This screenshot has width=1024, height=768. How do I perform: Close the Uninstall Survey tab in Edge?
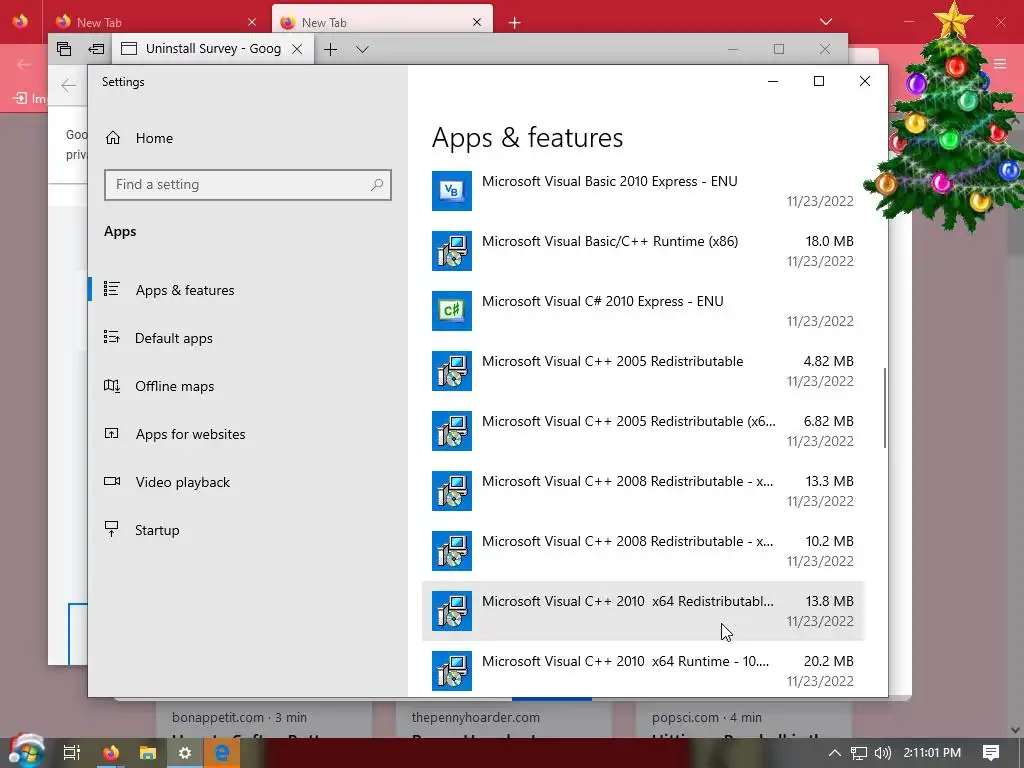pyautogui.click(x=297, y=49)
